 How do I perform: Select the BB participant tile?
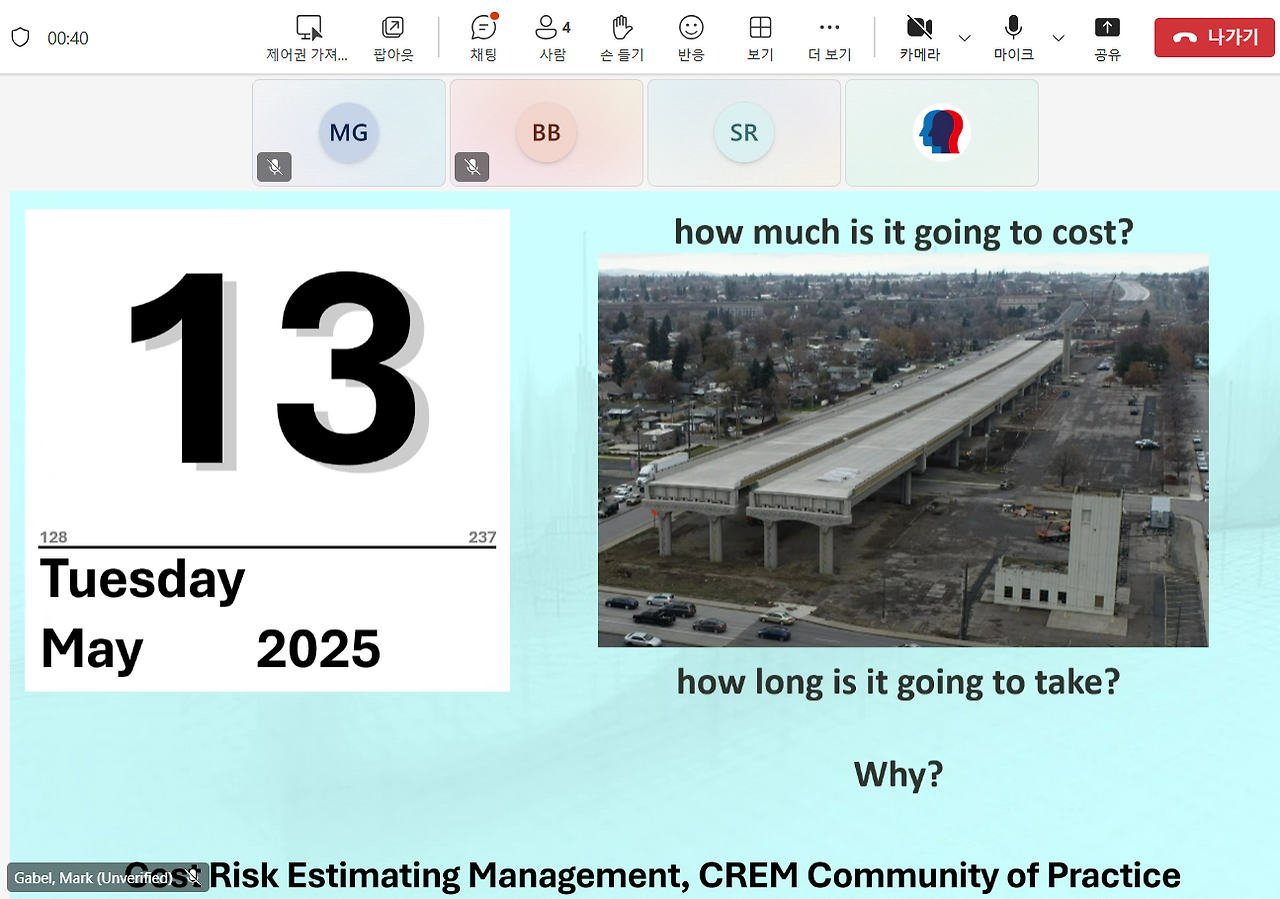(x=546, y=133)
